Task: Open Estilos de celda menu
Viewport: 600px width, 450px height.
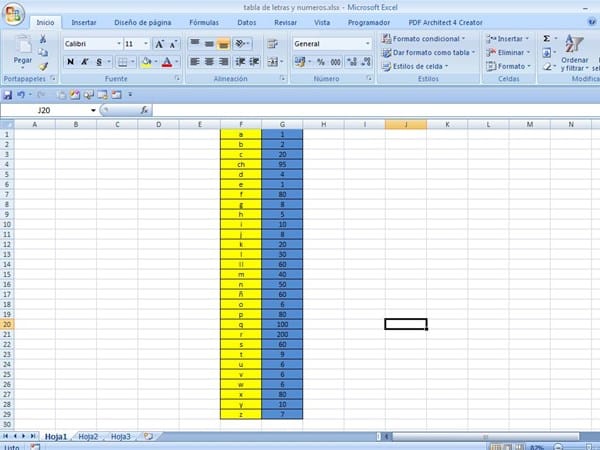Action: 415,66
